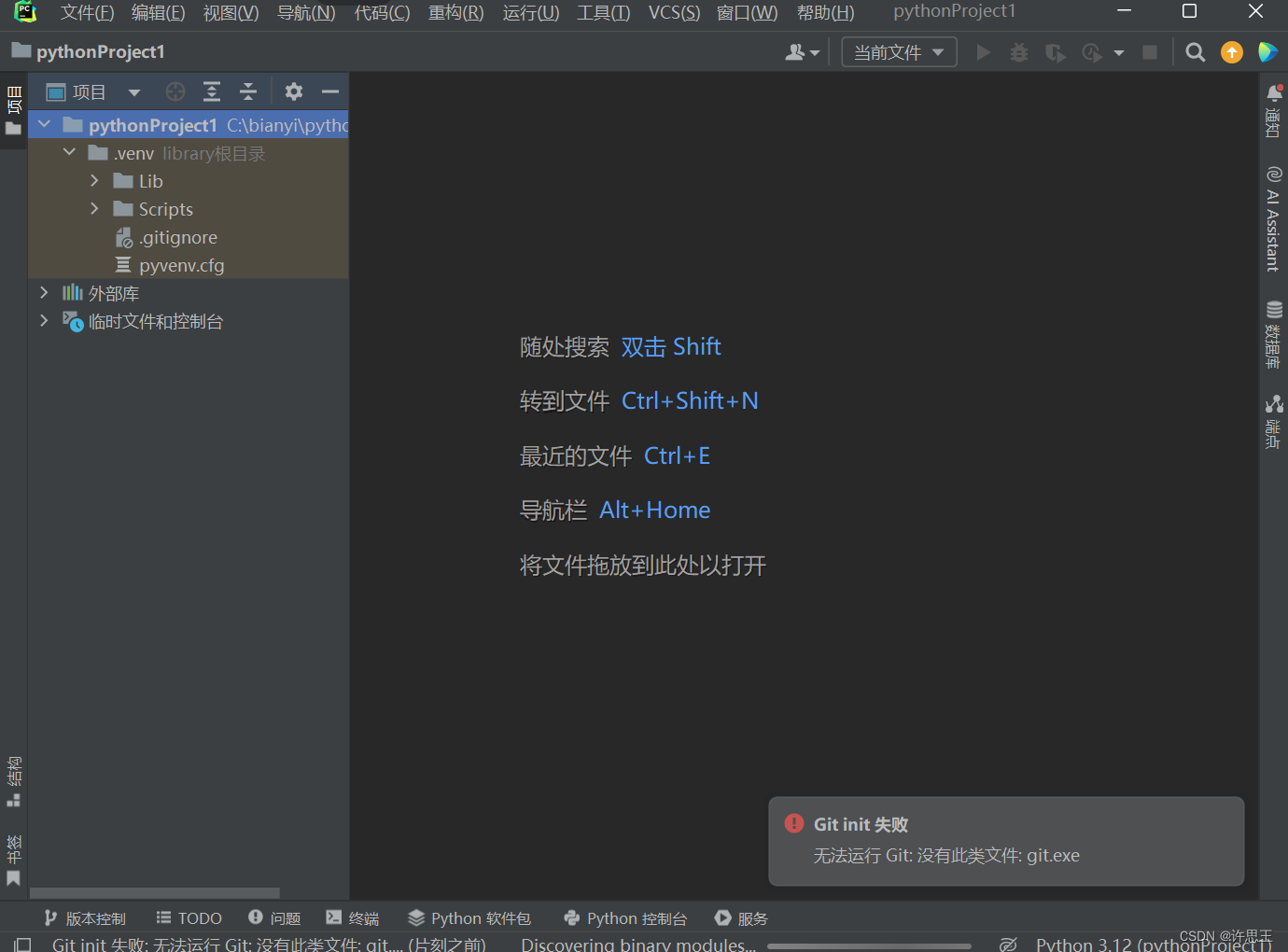Click the Discovering binary modules progress bar

click(x=869, y=946)
